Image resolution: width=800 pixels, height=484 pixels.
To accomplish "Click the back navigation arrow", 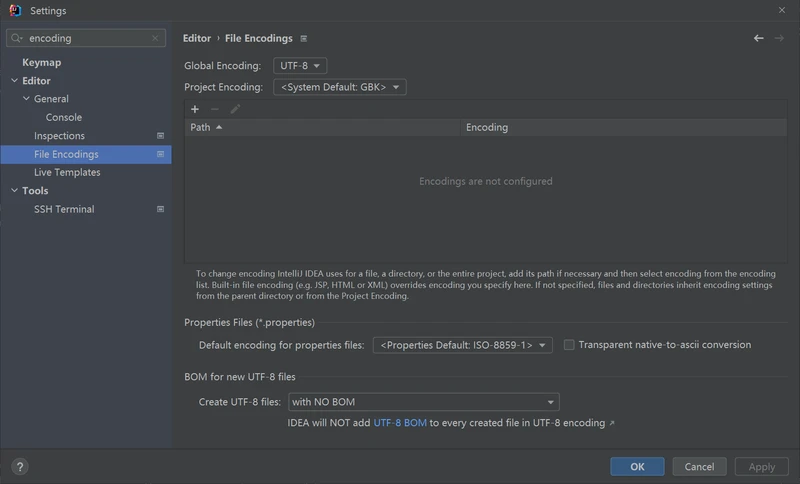I will 758,38.
